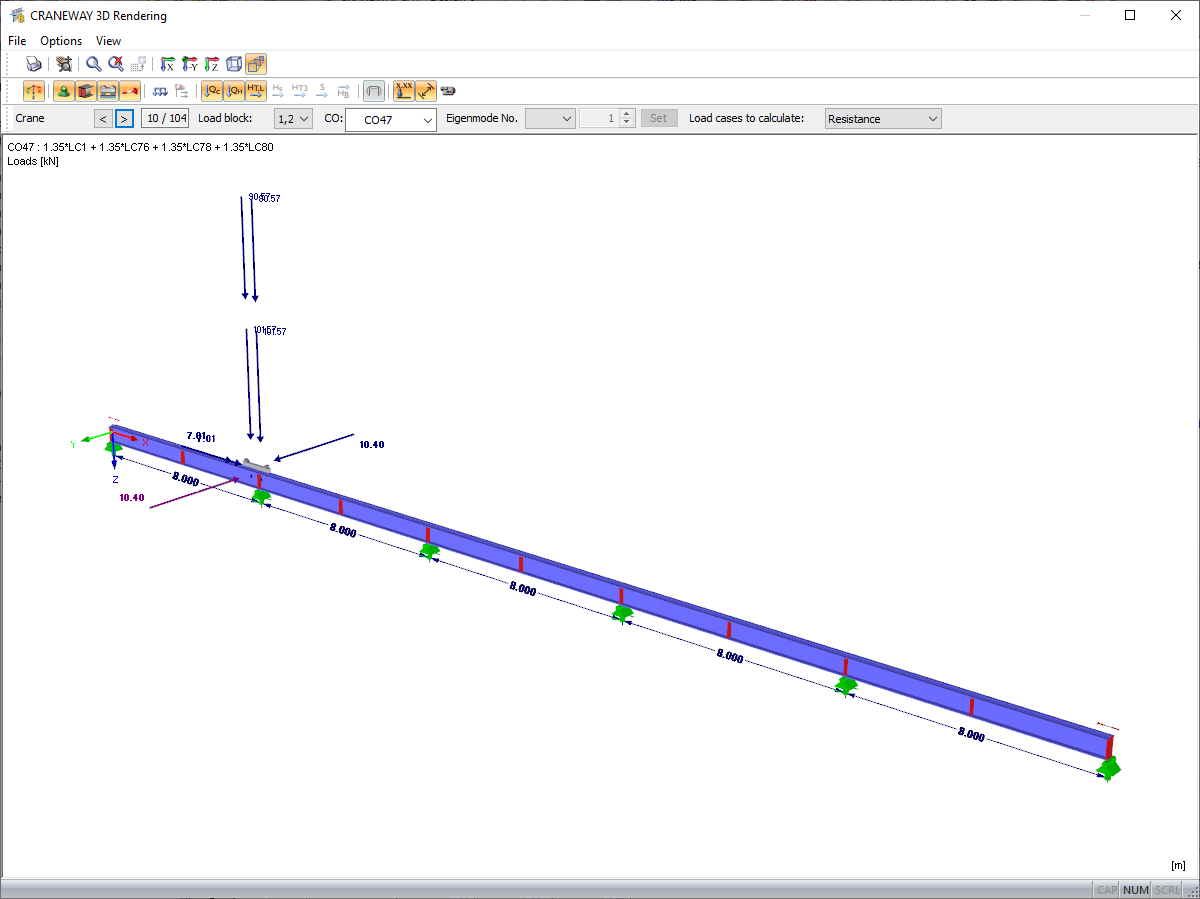Toggle HT,L horizontal loads display

click(256, 91)
